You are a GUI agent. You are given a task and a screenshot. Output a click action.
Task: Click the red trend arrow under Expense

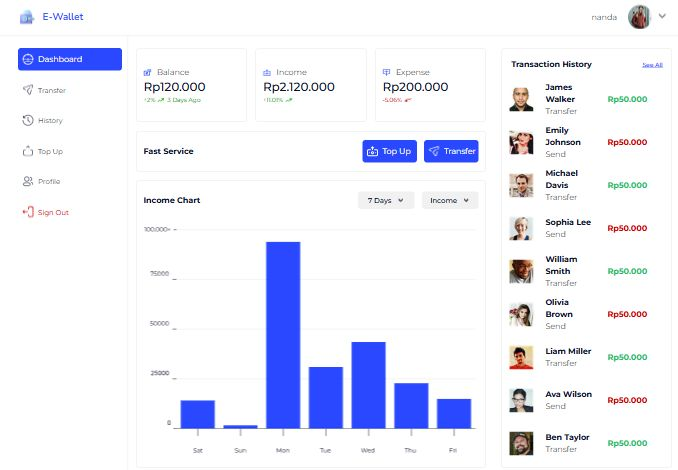click(x=407, y=100)
